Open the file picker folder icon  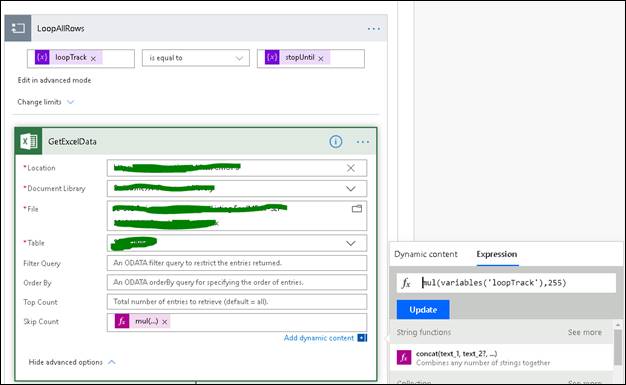click(357, 208)
